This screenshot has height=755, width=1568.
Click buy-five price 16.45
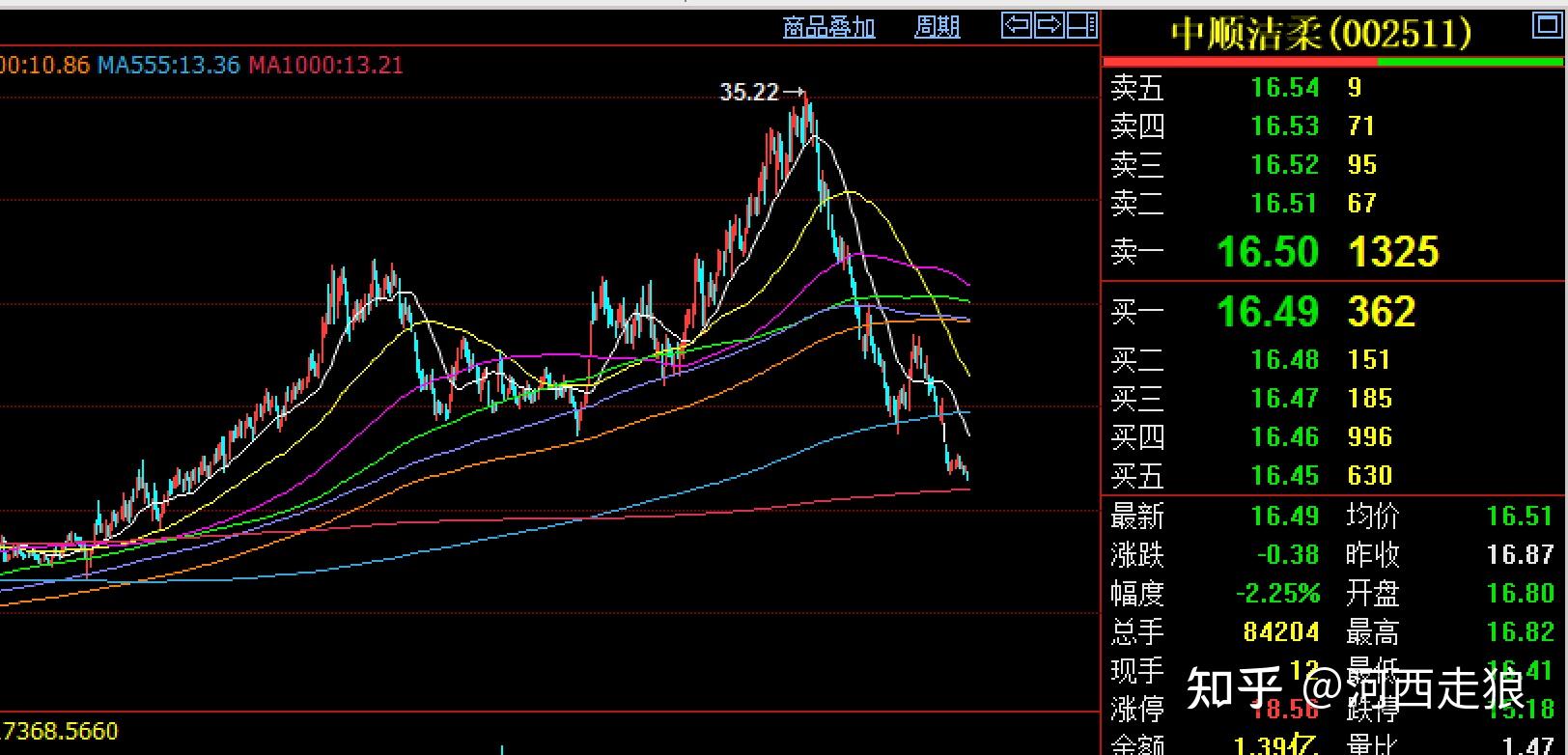coord(1284,476)
